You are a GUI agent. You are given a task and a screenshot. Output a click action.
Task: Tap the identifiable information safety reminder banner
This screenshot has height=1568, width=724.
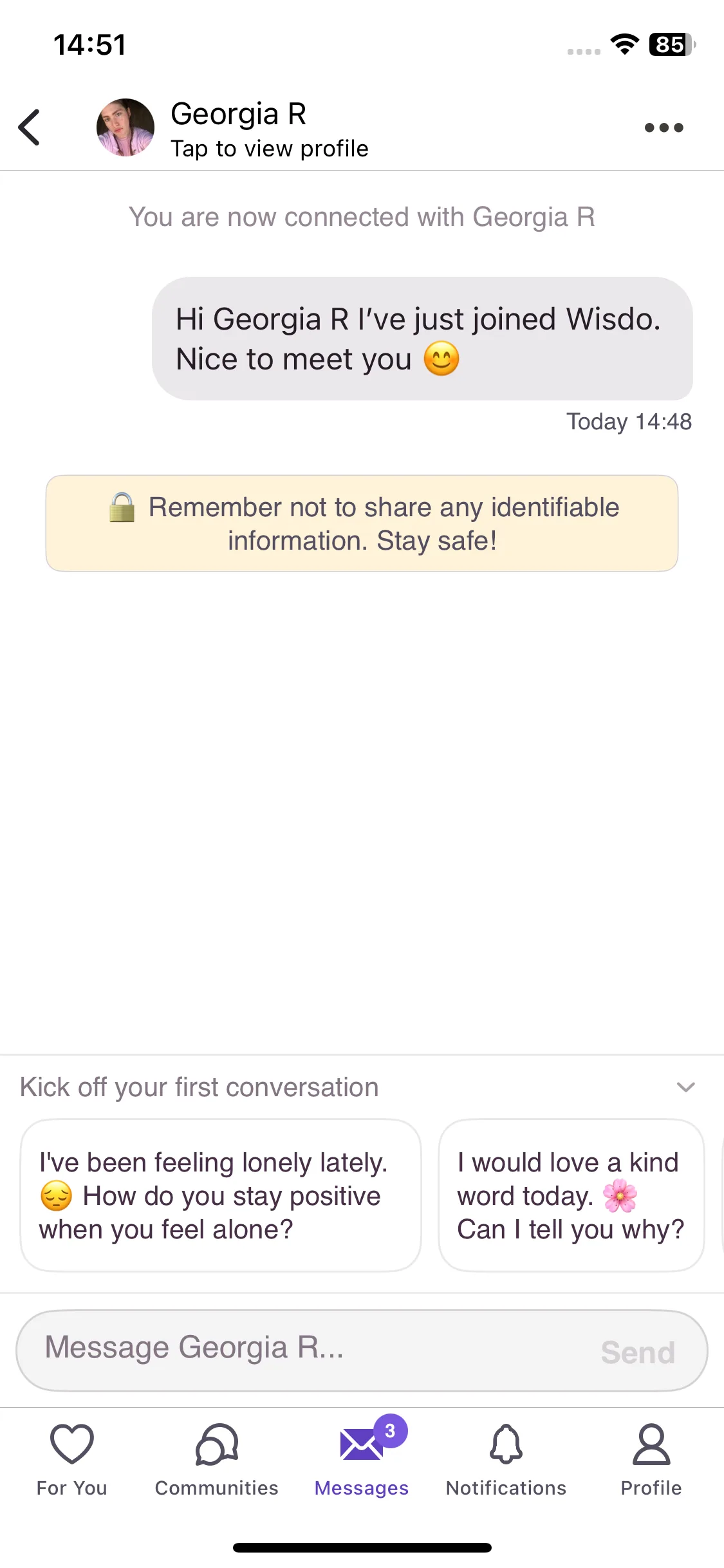(362, 523)
